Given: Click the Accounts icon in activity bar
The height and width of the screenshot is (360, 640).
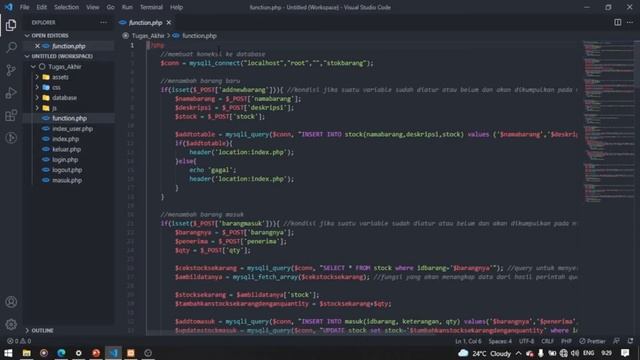Looking at the screenshot, I should (x=11, y=302).
